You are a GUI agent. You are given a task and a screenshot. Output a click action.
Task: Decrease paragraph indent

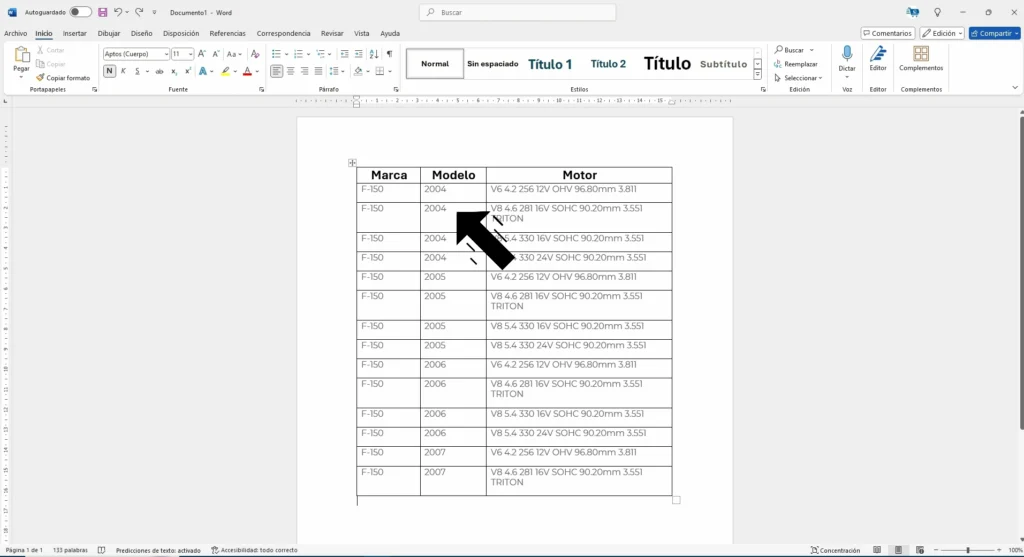tap(344, 54)
